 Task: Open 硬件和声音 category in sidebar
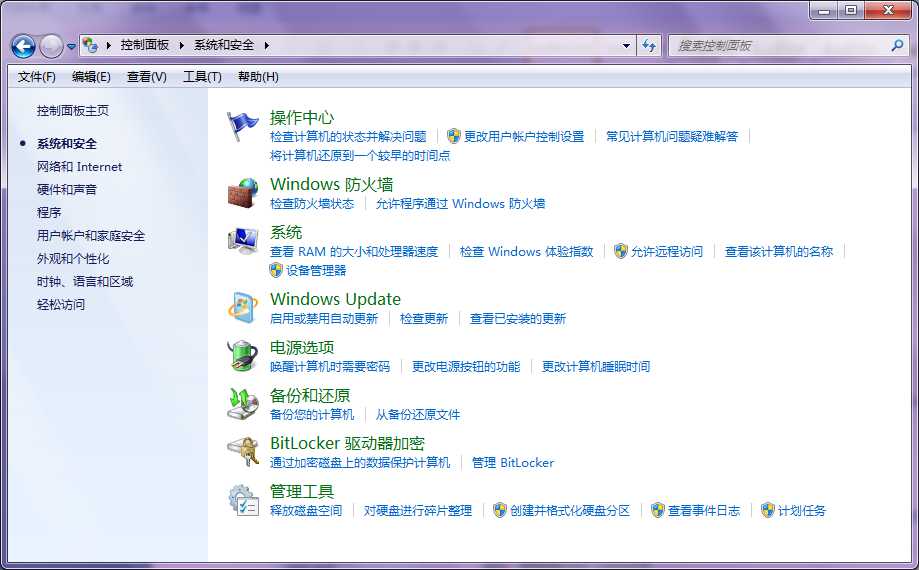pos(67,190)
